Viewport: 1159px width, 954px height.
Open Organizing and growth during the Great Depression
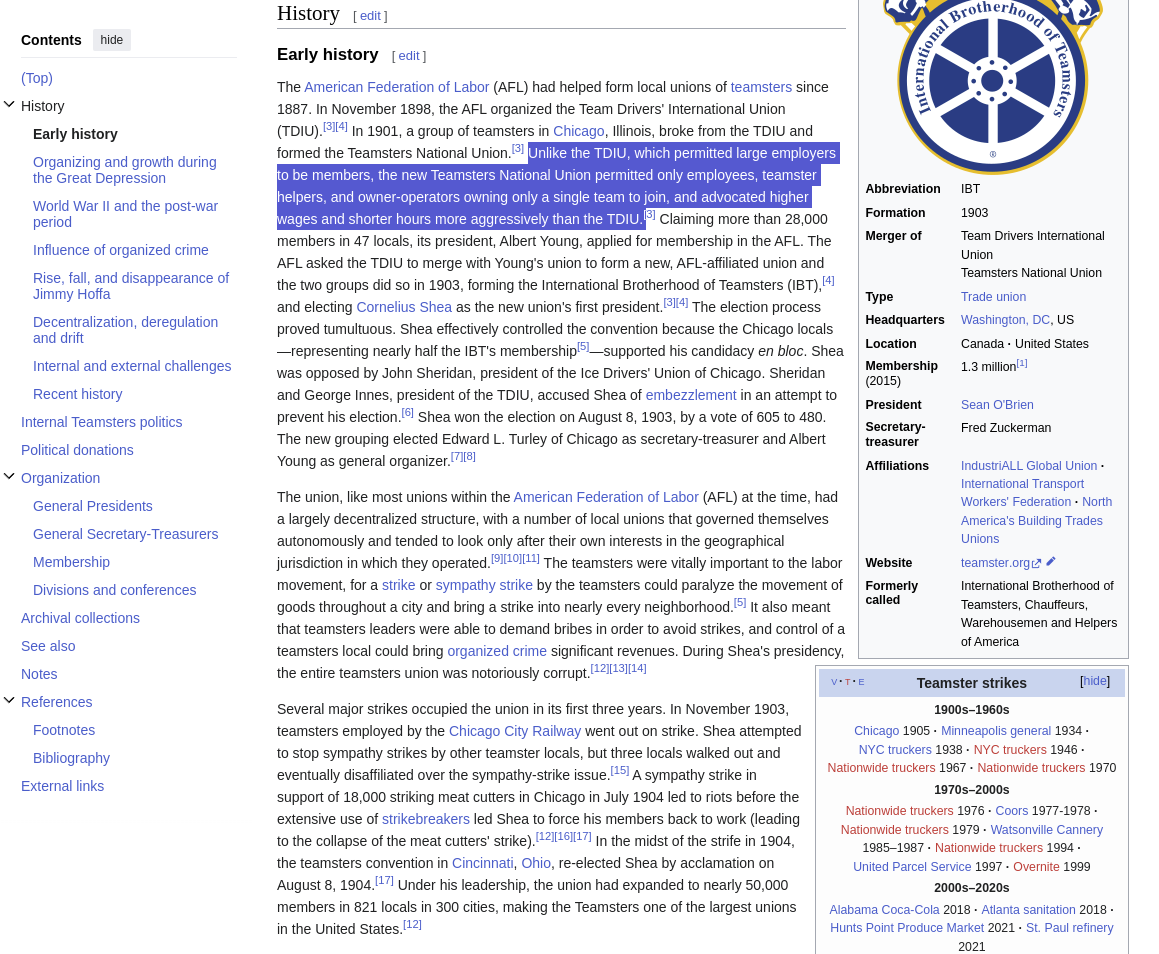125,170
